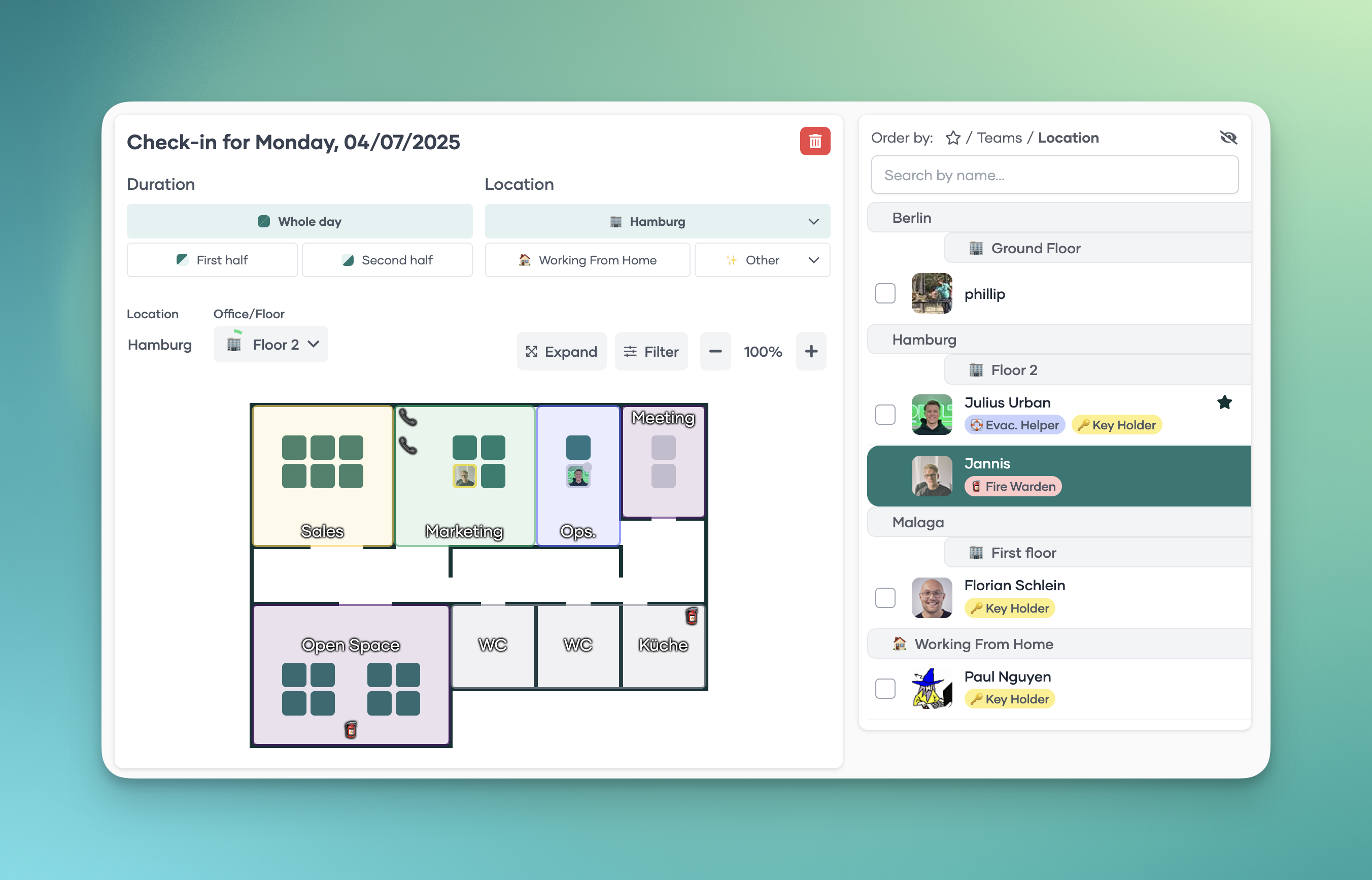Click the top phone icon in Marketing
The height and width of the screenshot is (880, 1372).
(x=407, y=418)
